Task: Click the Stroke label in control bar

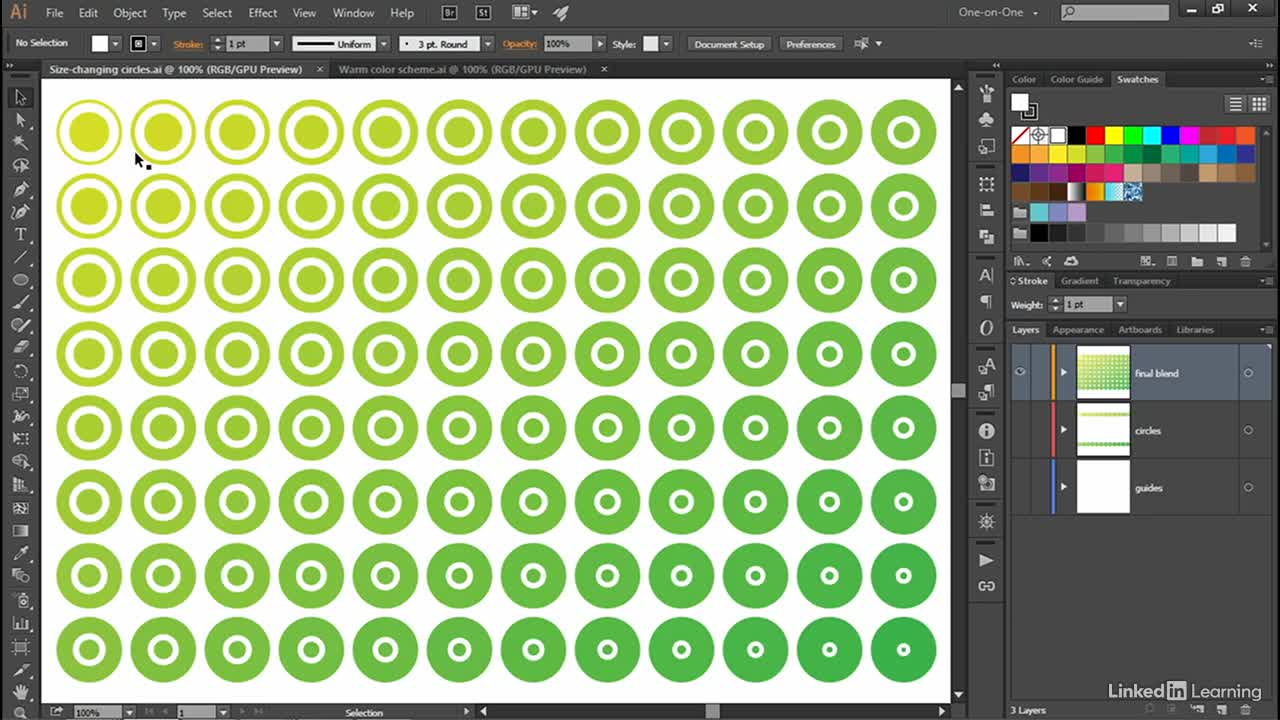Action: click(188, 44)
